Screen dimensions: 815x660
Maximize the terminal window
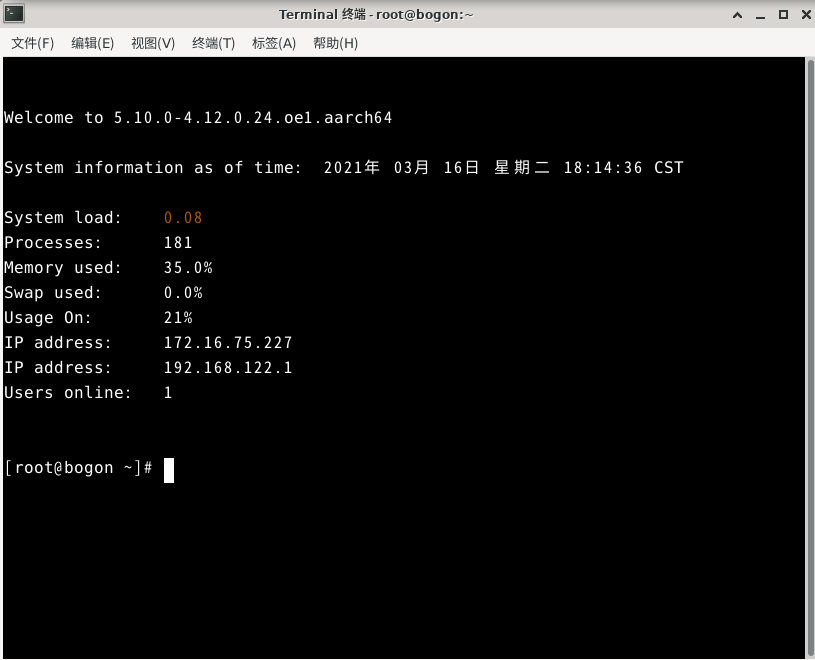click(784, 14)
